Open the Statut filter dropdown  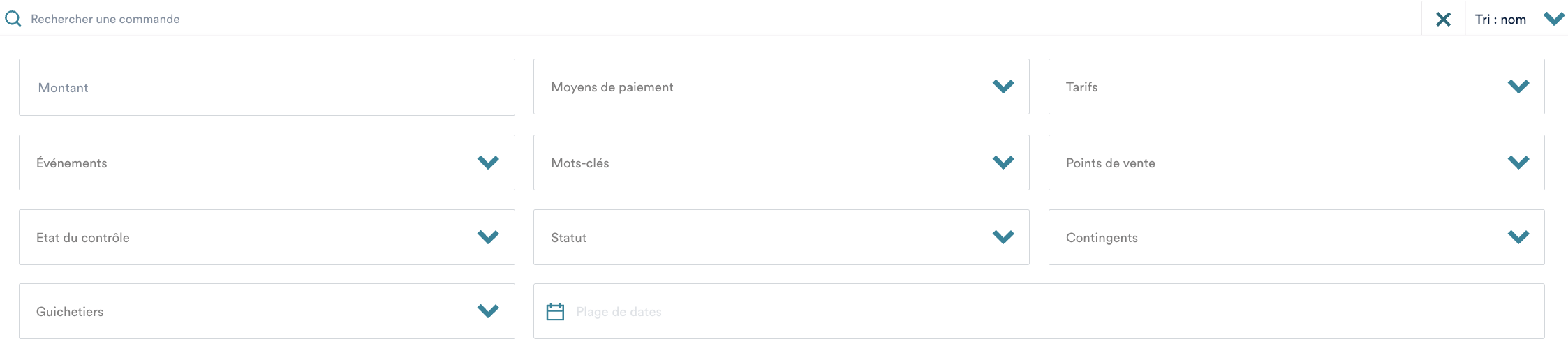[x=781, y=237]
